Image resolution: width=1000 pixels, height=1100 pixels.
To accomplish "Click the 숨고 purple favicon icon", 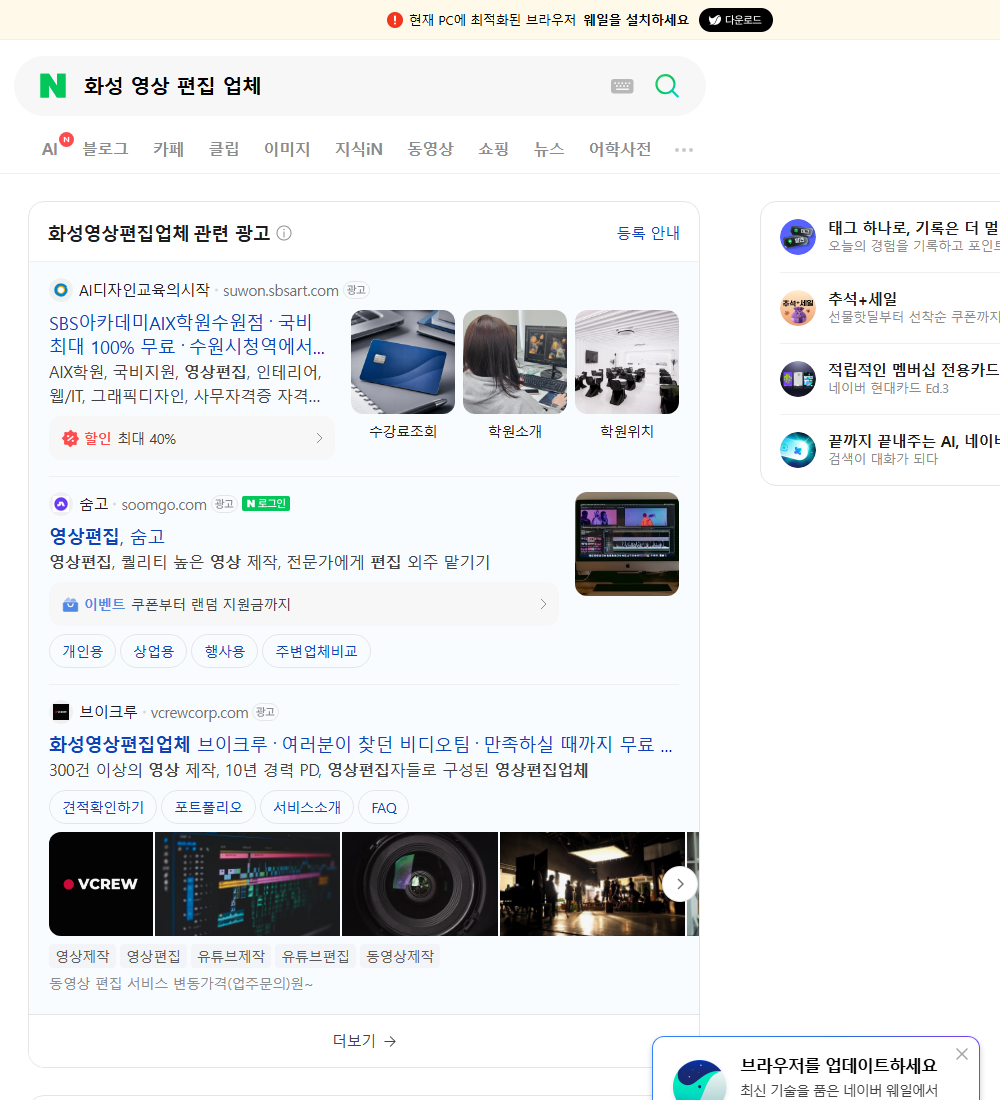I will click(x=61, y=504).
